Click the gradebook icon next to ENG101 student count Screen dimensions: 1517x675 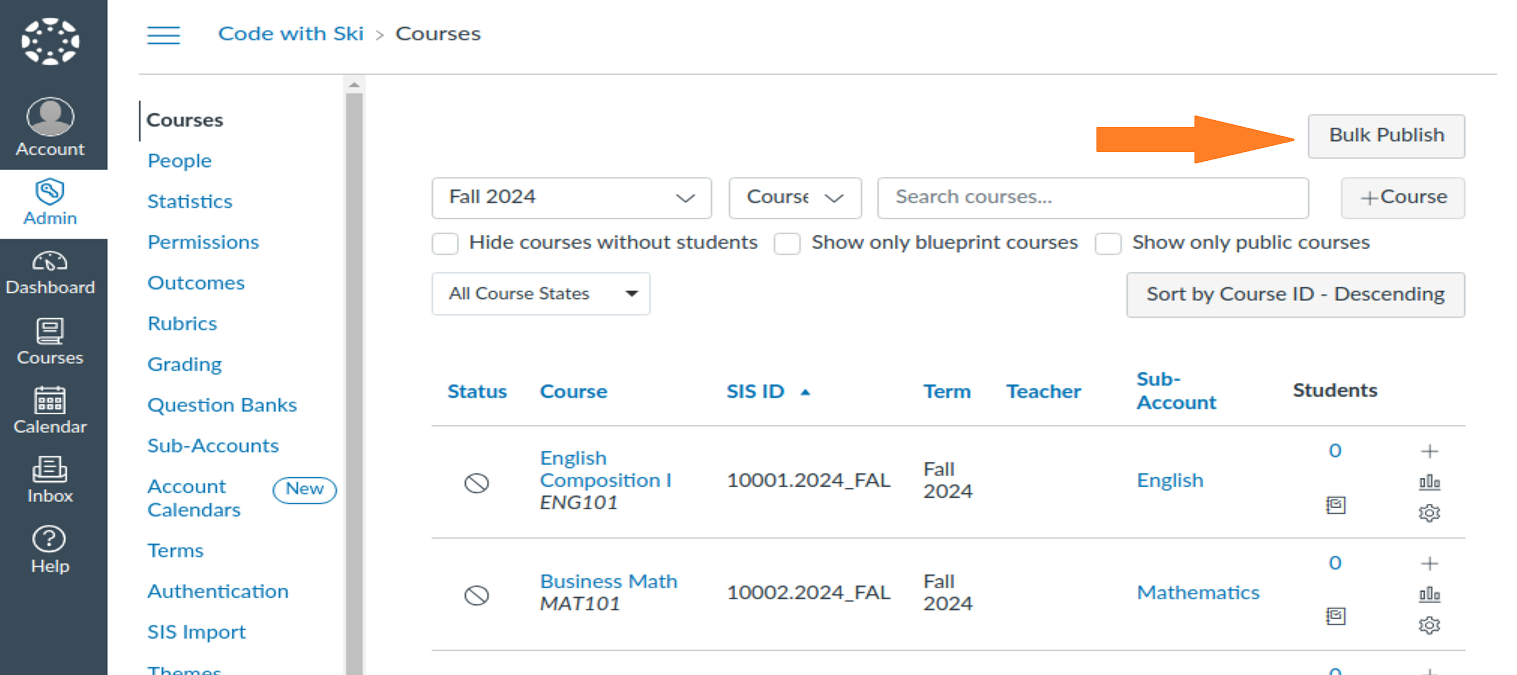coord(1336,505)
